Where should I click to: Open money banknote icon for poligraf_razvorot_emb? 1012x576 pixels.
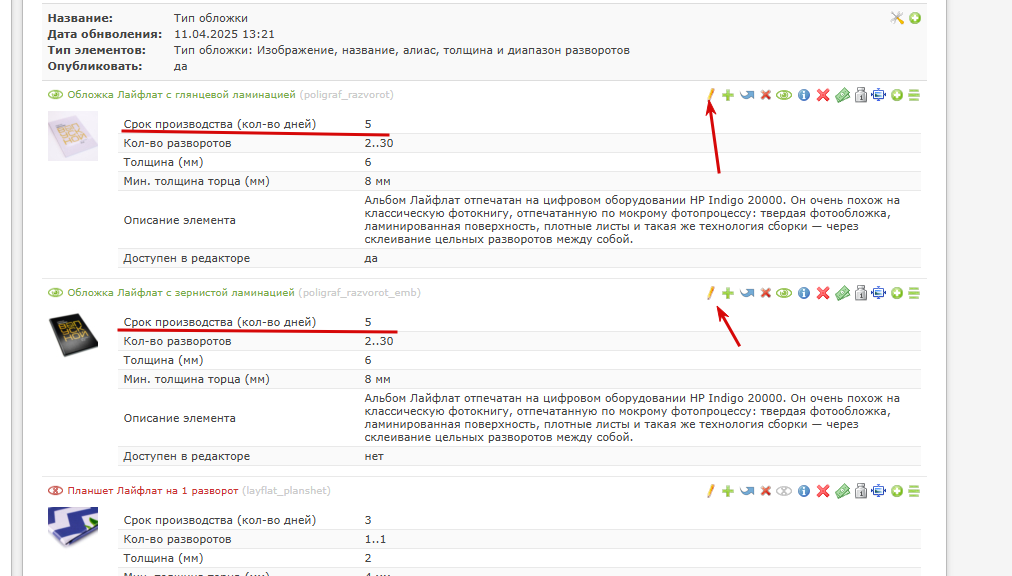842,293
